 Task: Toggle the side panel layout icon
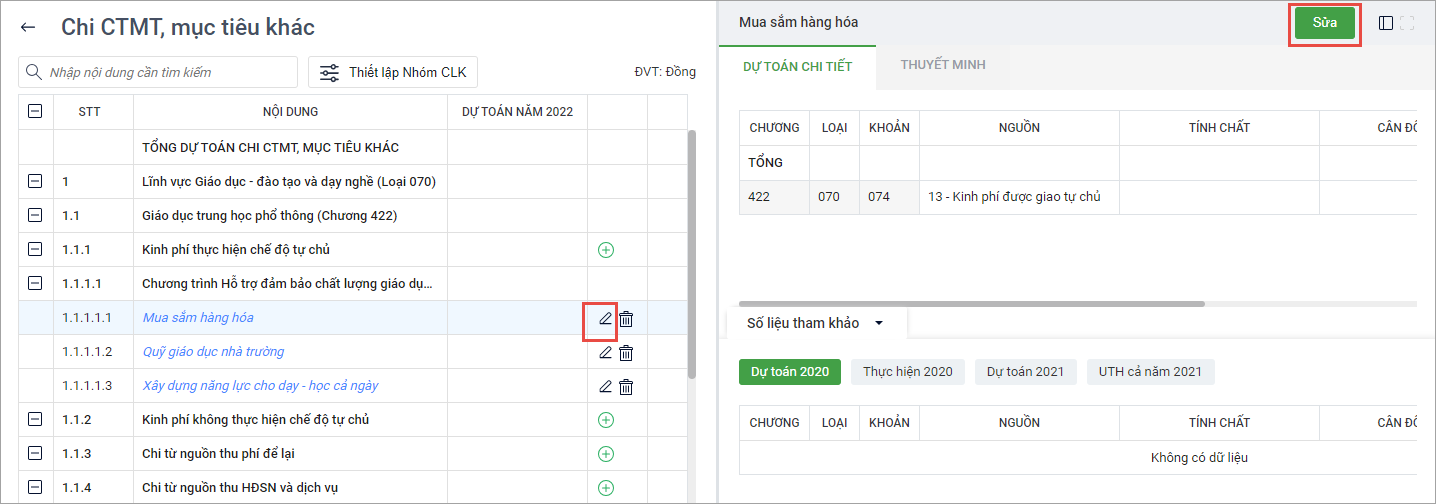pyautogui.click(x=1386, y=23)
